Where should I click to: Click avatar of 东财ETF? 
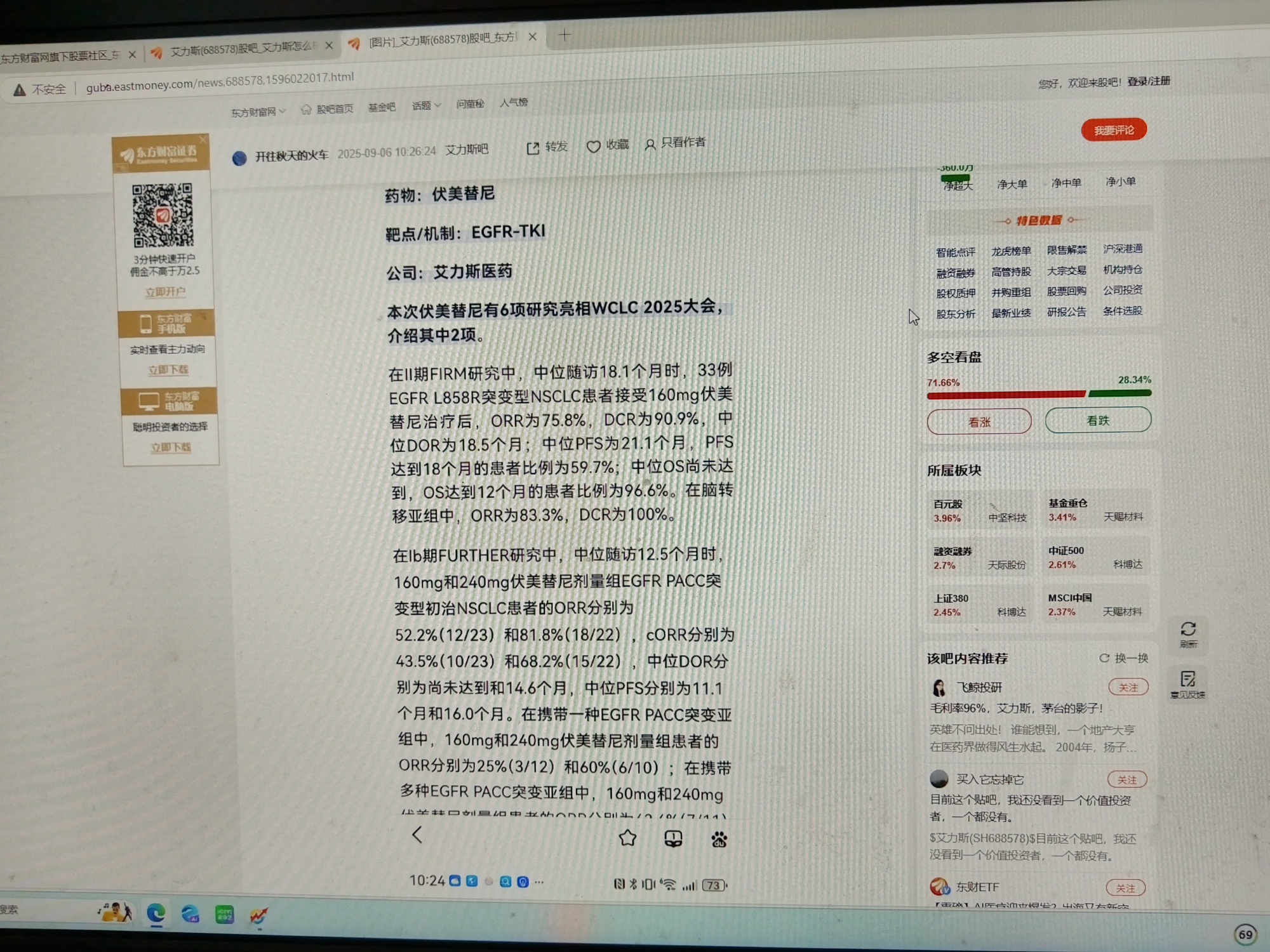pyautogui.click(x=939, y=886)
